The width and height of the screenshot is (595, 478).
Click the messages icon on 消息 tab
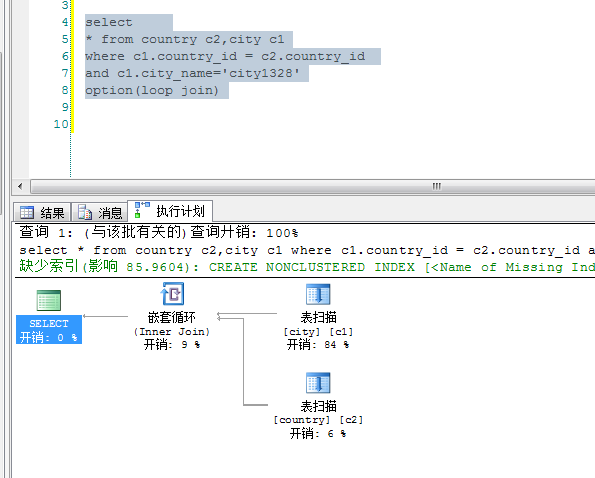point(85,212)
